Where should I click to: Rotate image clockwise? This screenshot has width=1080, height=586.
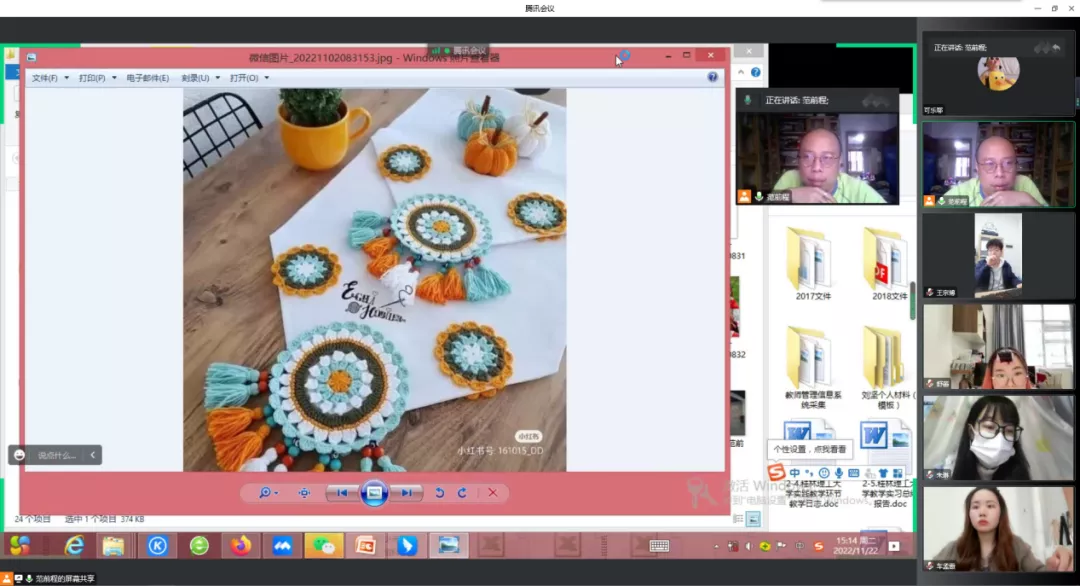(x=462, y=493)
